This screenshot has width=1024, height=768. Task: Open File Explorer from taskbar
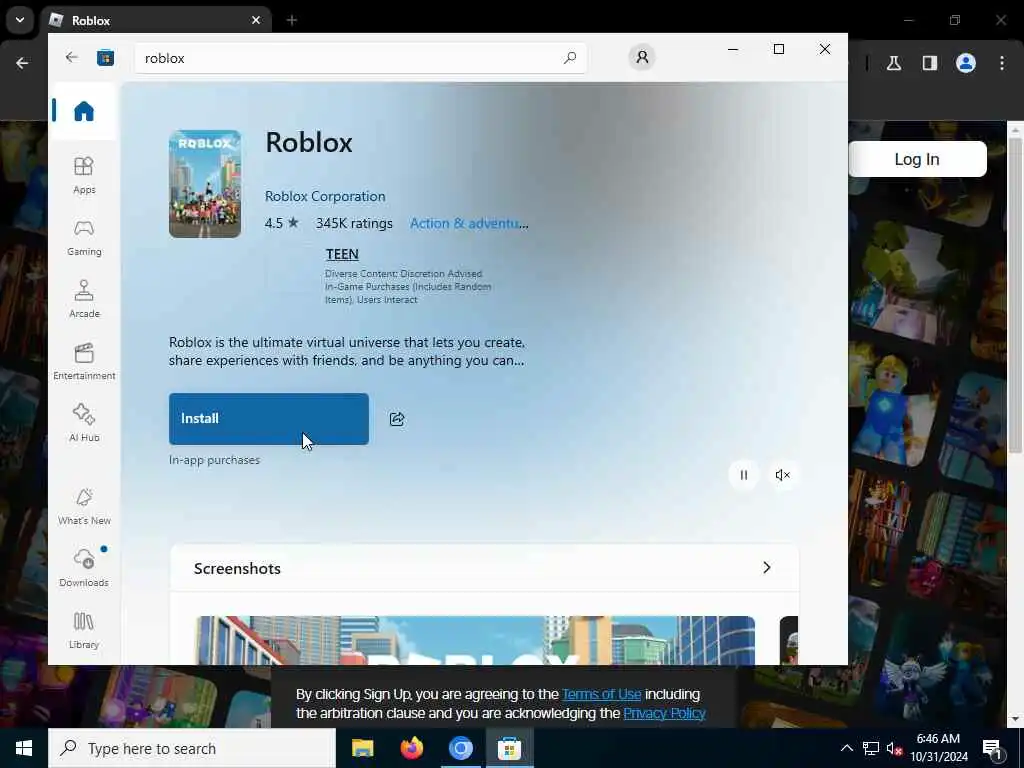362,748
